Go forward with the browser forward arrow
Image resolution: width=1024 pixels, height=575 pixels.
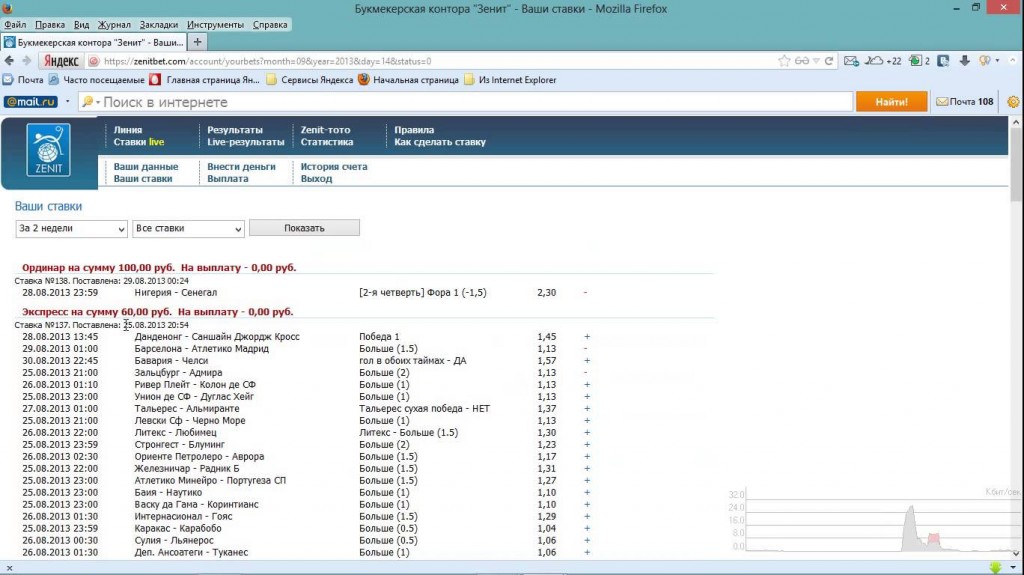pos(26,61)
